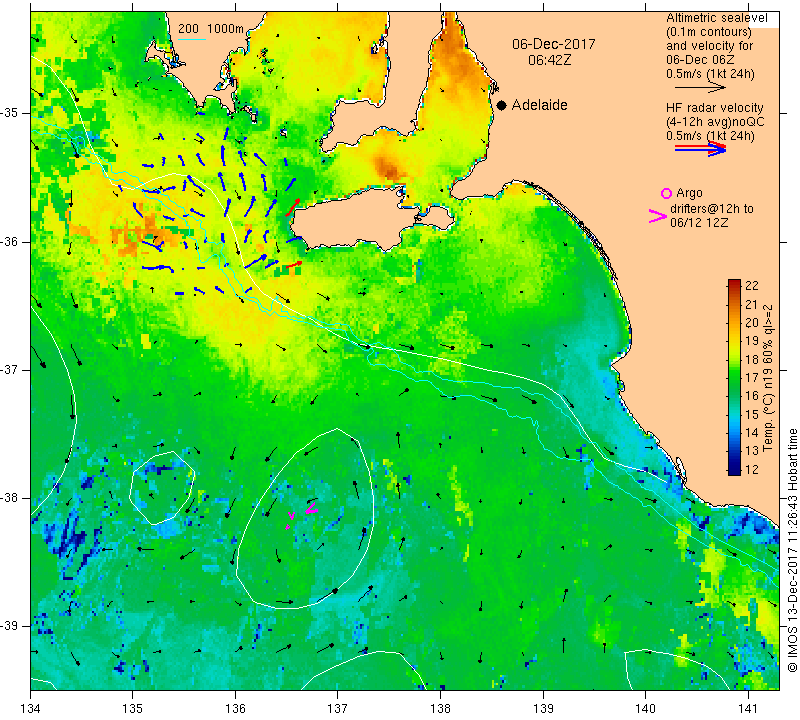Click the longitude label 136

(x=235, y=709)
